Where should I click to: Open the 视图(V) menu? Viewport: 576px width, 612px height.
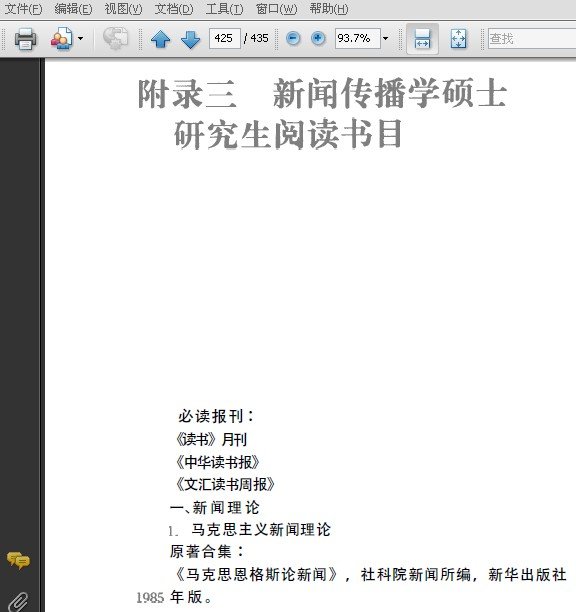(123, 9)
